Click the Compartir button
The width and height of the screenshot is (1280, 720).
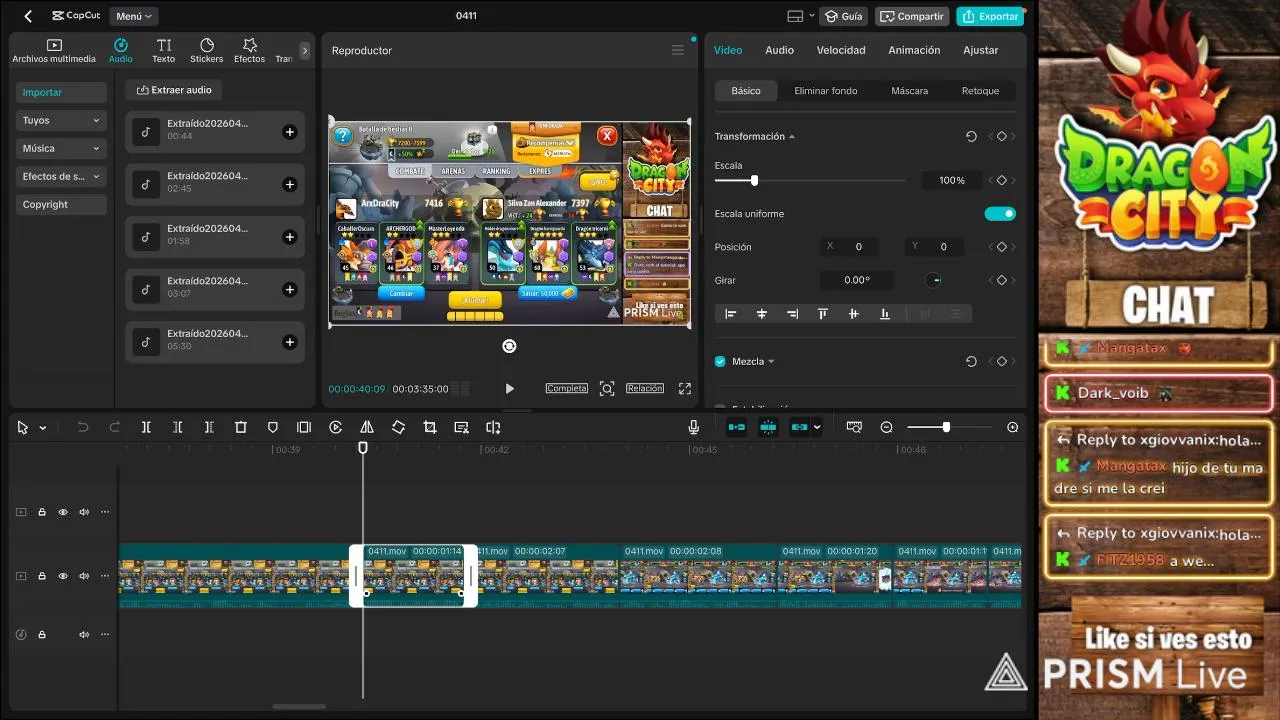point(912,16)
